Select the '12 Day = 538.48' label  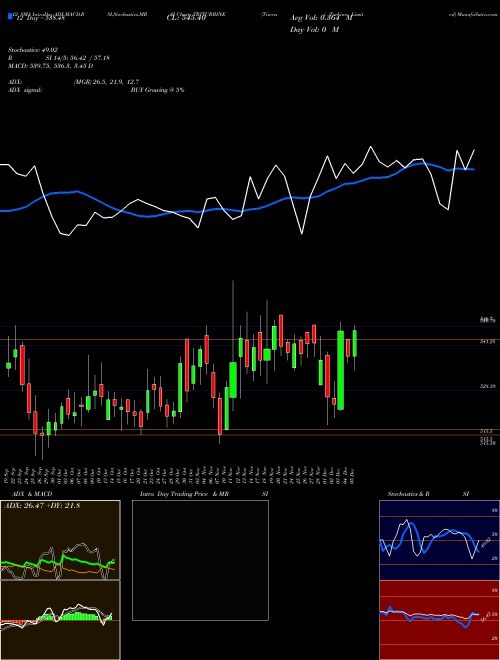pyautogui.click(x=39, y=18)
